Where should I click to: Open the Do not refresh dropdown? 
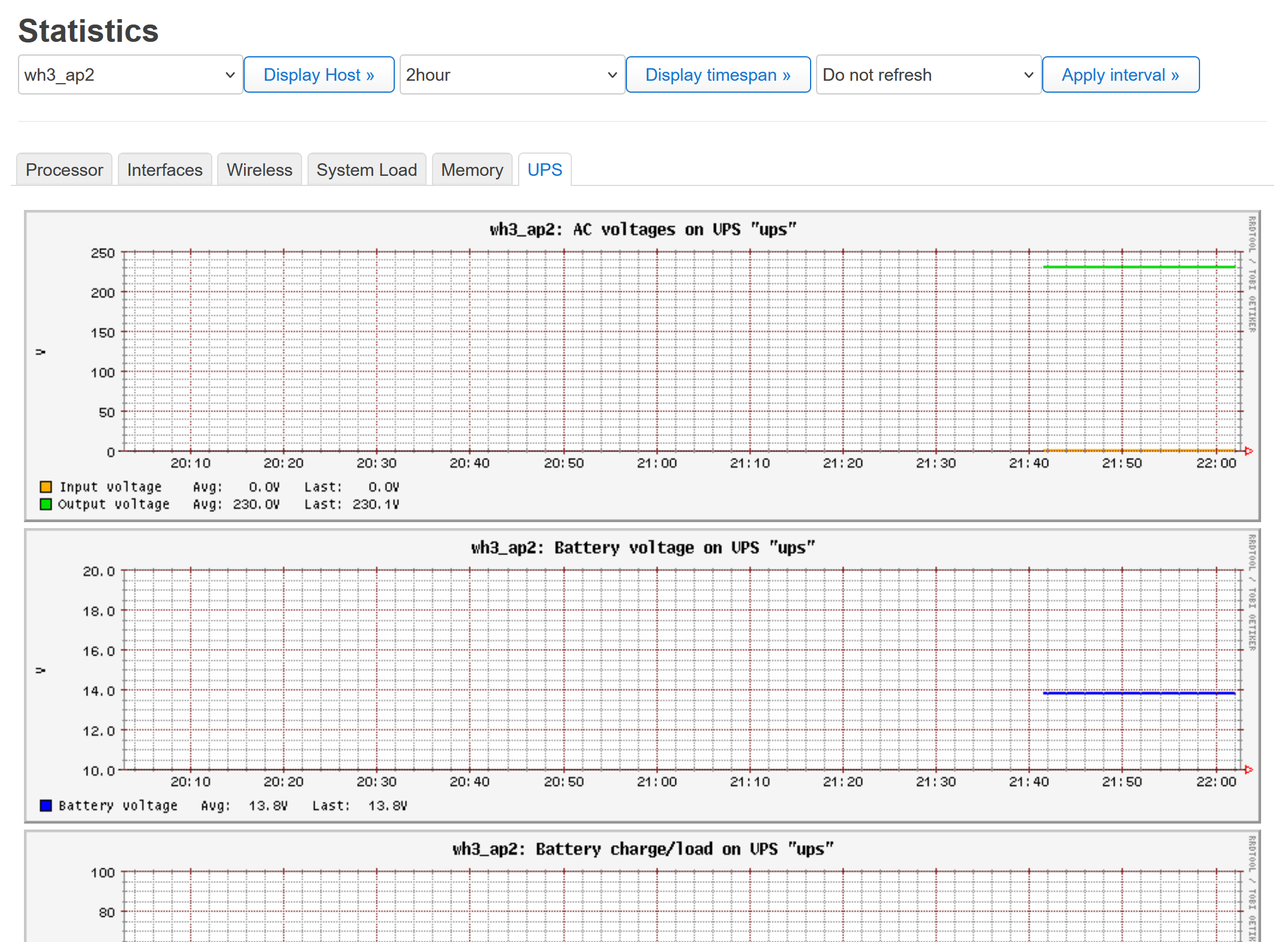click(x=928, y=75)
